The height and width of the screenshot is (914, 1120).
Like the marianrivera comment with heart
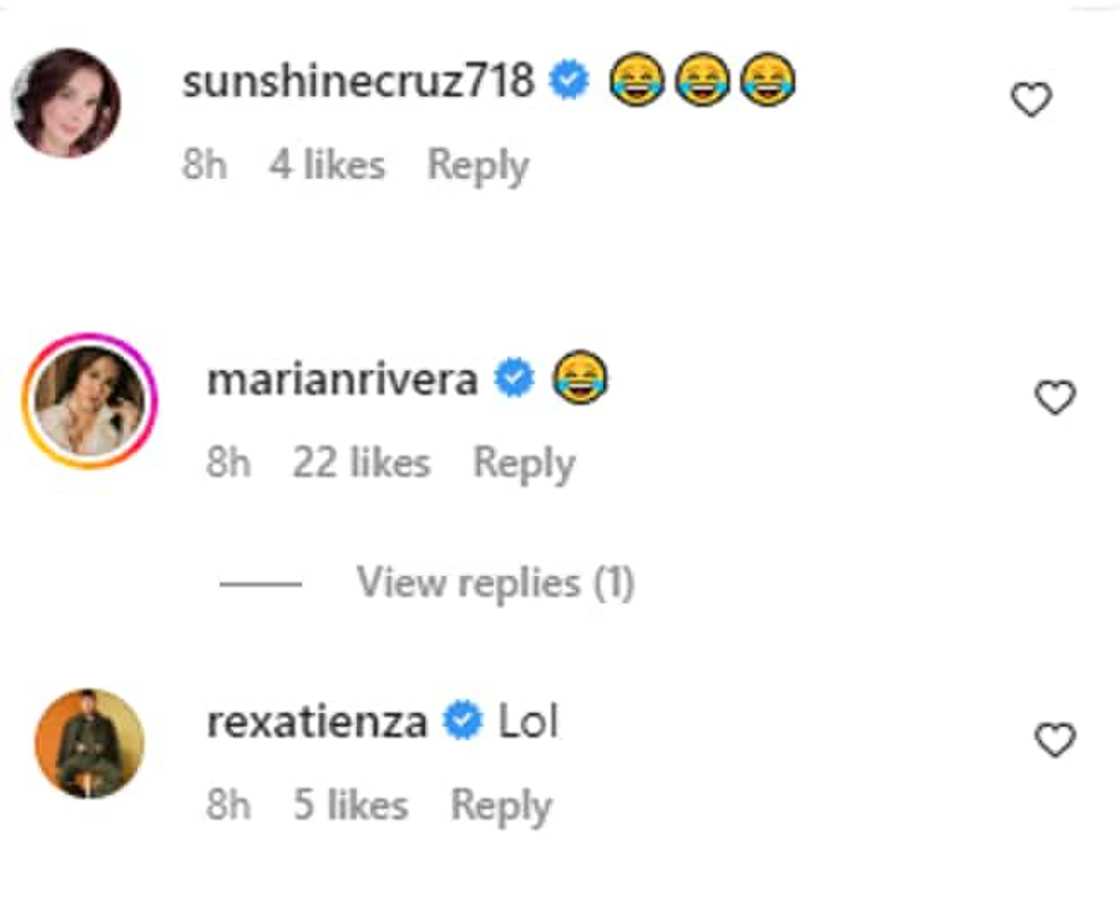pos(1054,398)
